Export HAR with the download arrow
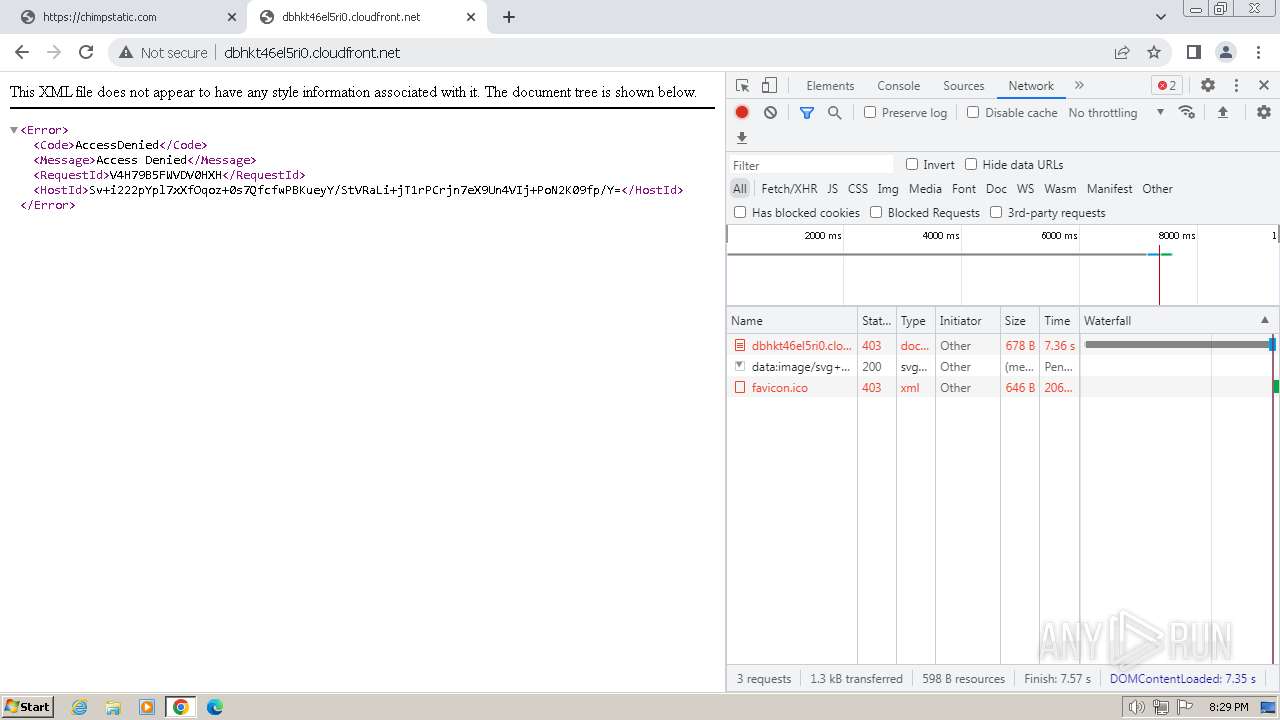The height and width of the screenshot is (720, 1280). 742,137
